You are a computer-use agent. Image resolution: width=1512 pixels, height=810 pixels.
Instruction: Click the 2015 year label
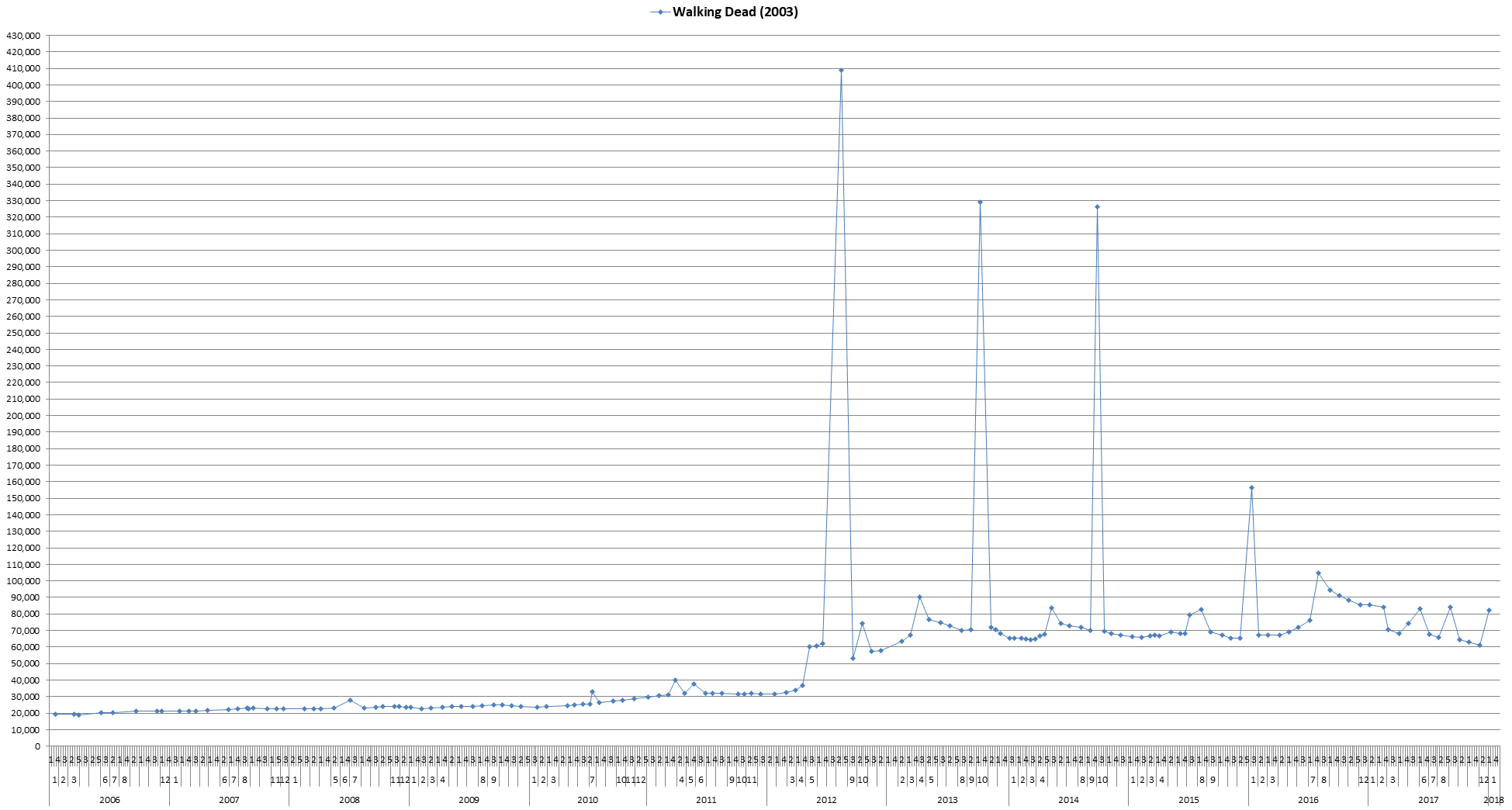pos(1188,800)
